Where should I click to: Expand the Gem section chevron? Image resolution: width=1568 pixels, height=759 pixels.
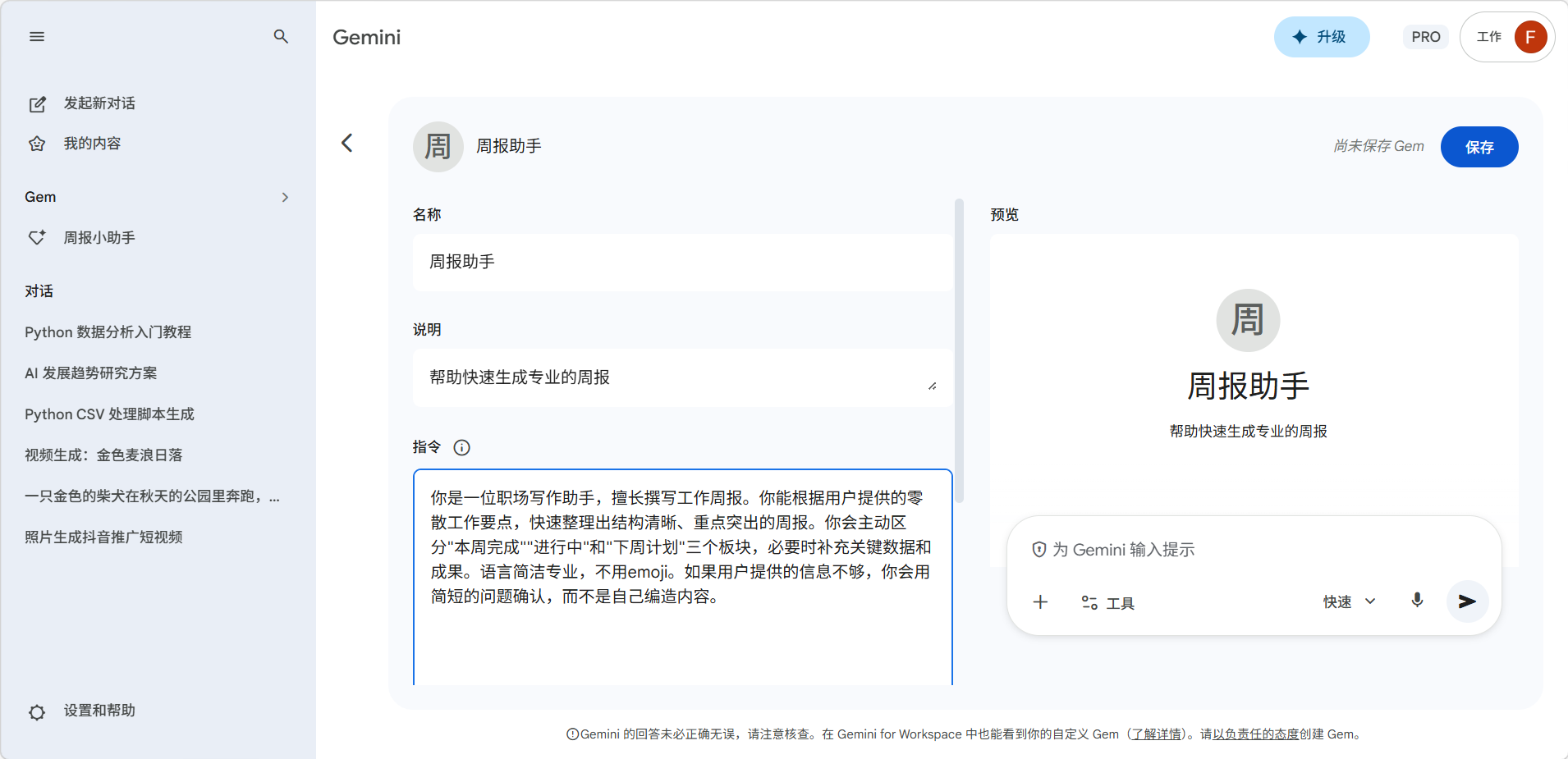point(285,197)
